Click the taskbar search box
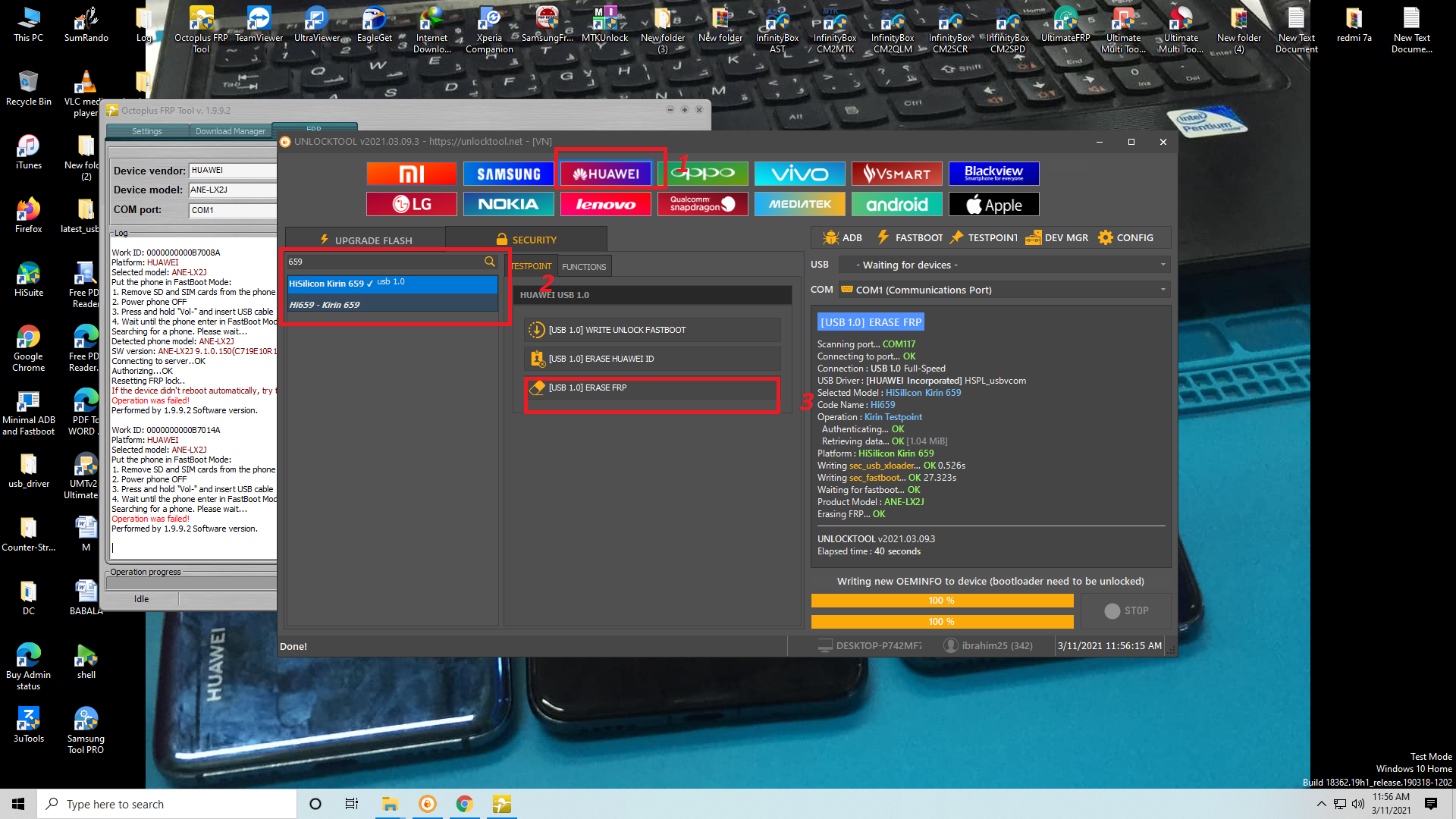The width and height of the screenshot is (1456, 819). (x=167, y=804)
